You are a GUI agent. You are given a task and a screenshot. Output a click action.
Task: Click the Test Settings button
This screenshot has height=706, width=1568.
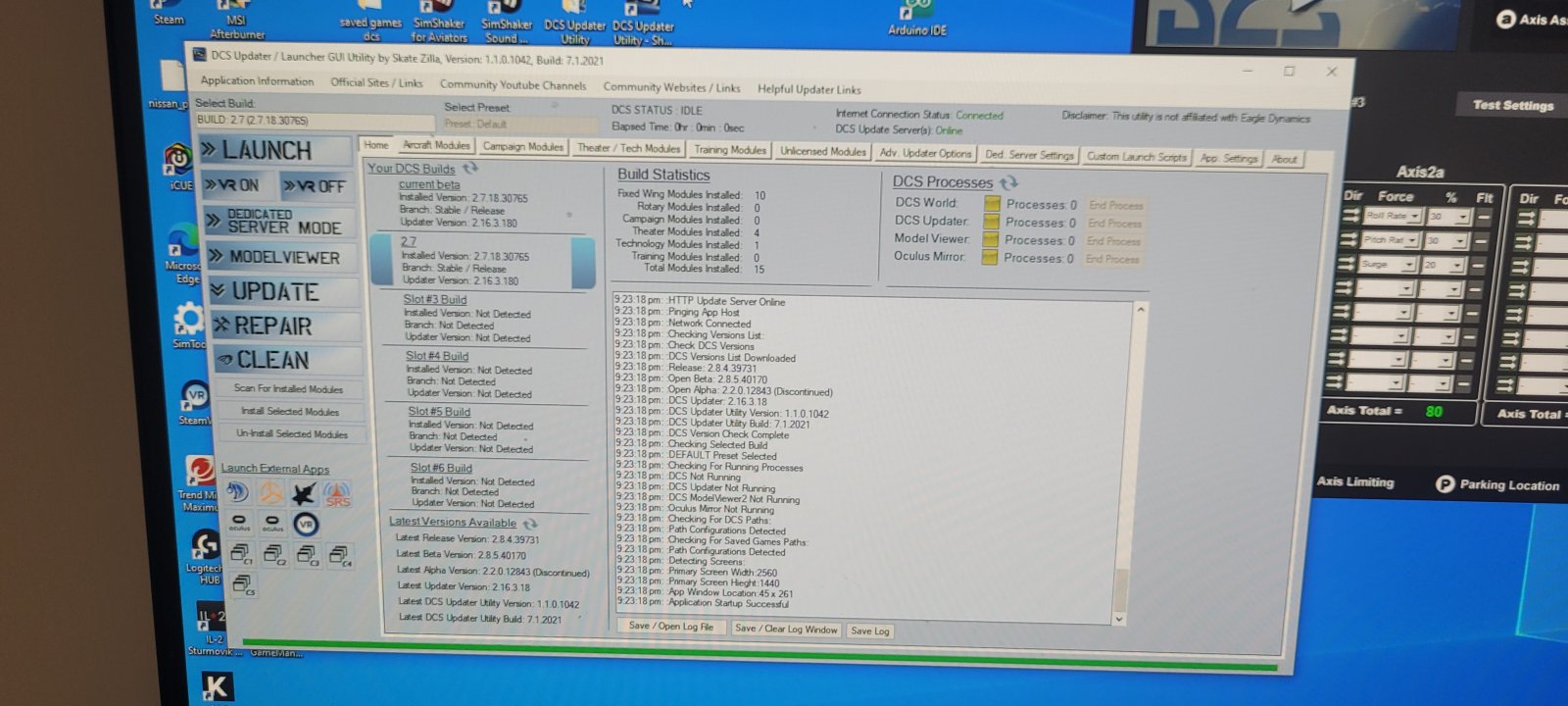pyautogui.click(x=1513, y=105)
